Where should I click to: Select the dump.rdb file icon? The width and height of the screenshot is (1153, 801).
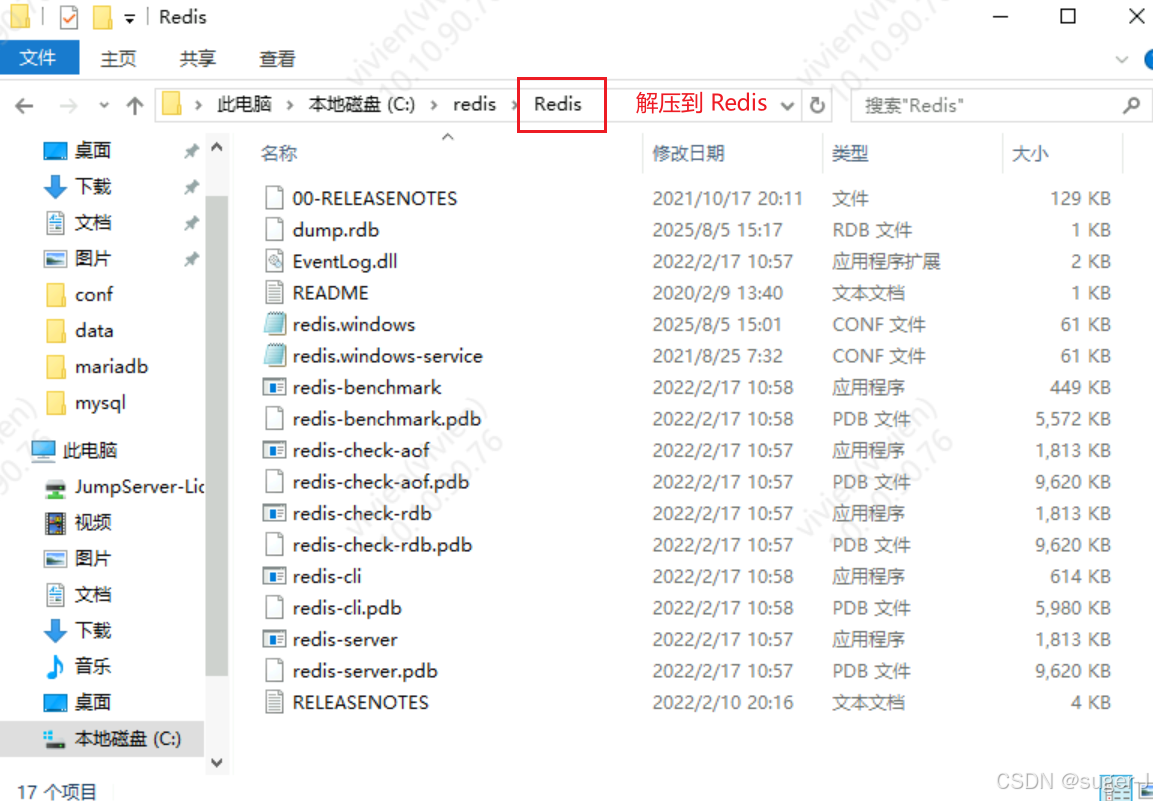[274, 229]
